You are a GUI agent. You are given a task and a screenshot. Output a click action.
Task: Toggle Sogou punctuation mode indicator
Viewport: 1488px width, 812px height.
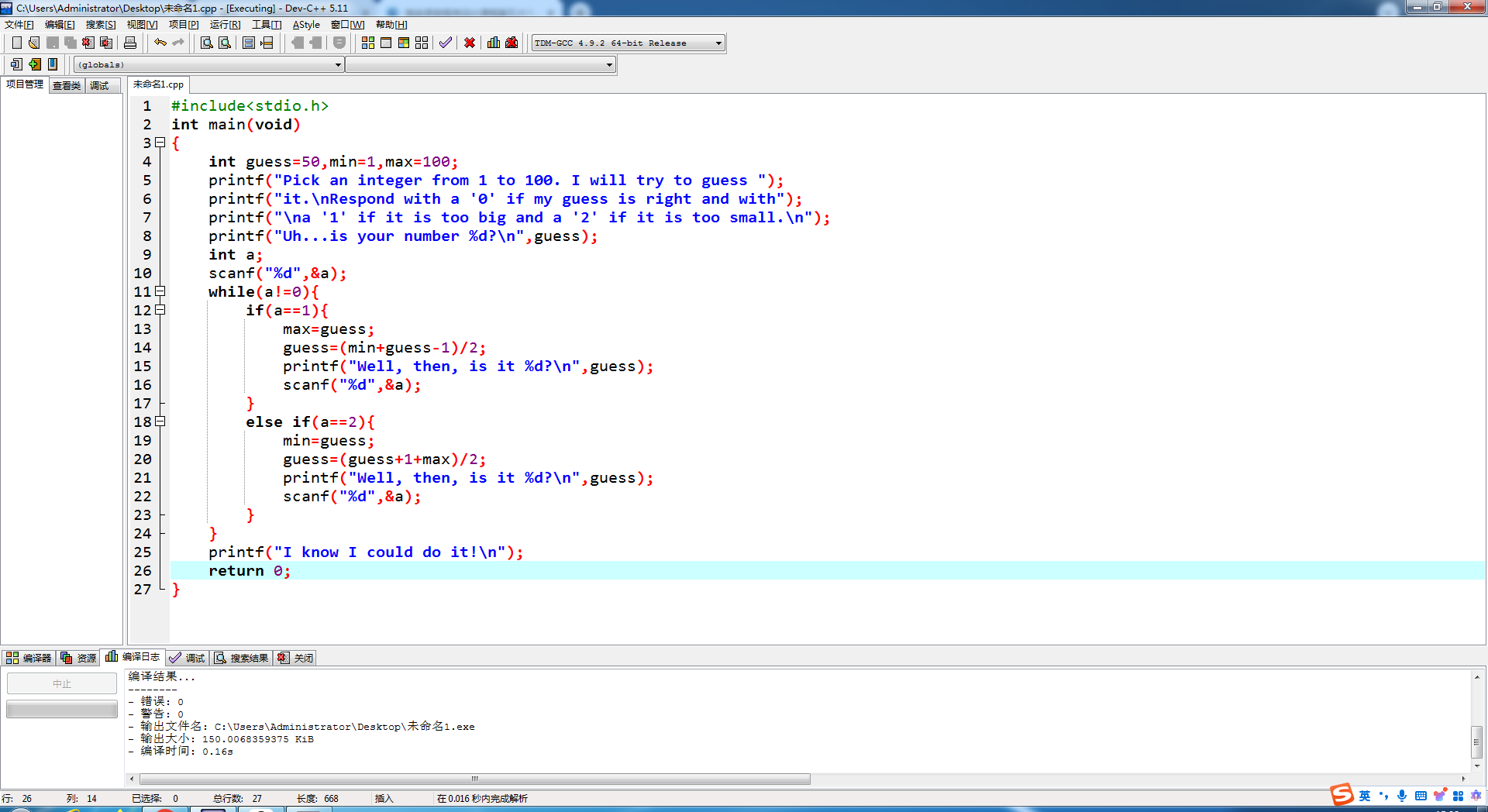point(1384,796)
